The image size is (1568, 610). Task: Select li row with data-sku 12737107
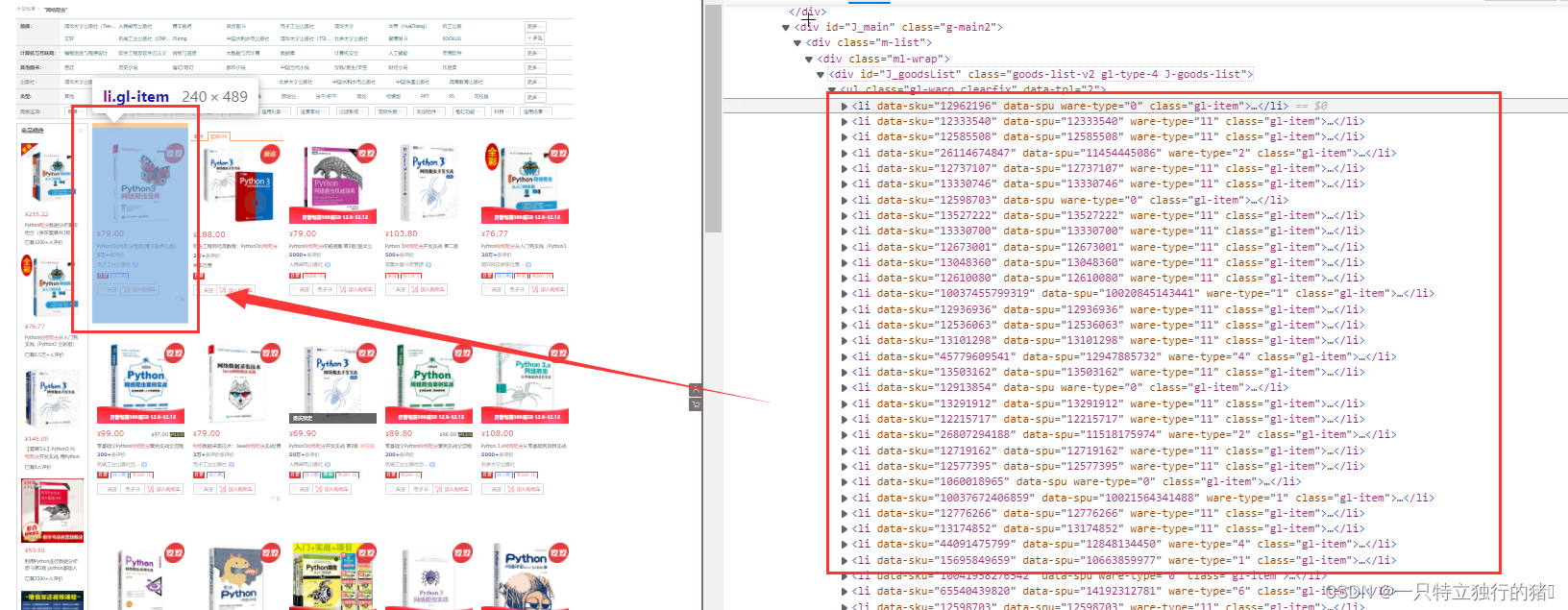(x=1108, y=168)
